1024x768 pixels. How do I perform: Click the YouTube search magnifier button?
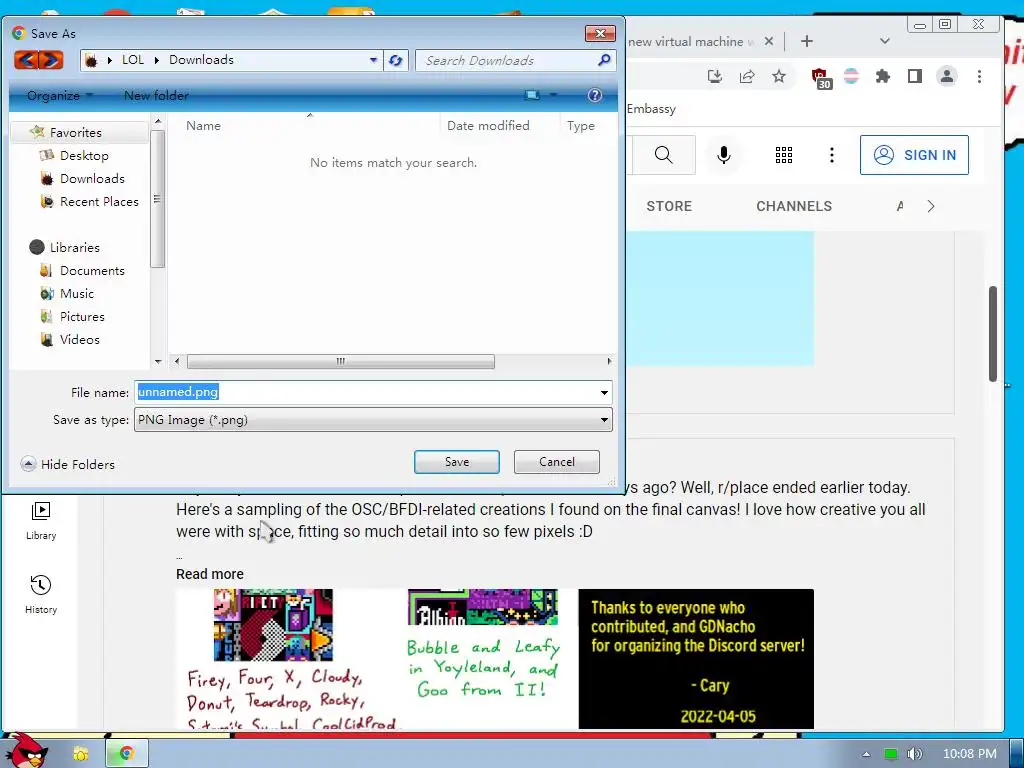pyautogui.click(x=663, y=155)
